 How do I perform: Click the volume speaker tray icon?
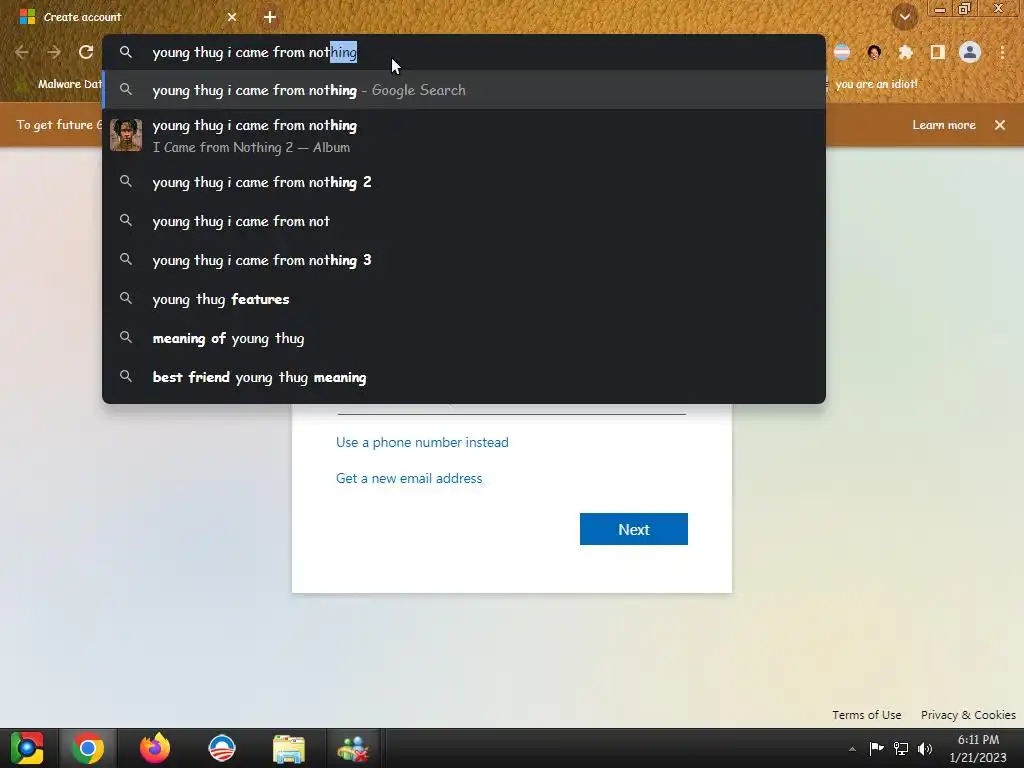(925, 748)
